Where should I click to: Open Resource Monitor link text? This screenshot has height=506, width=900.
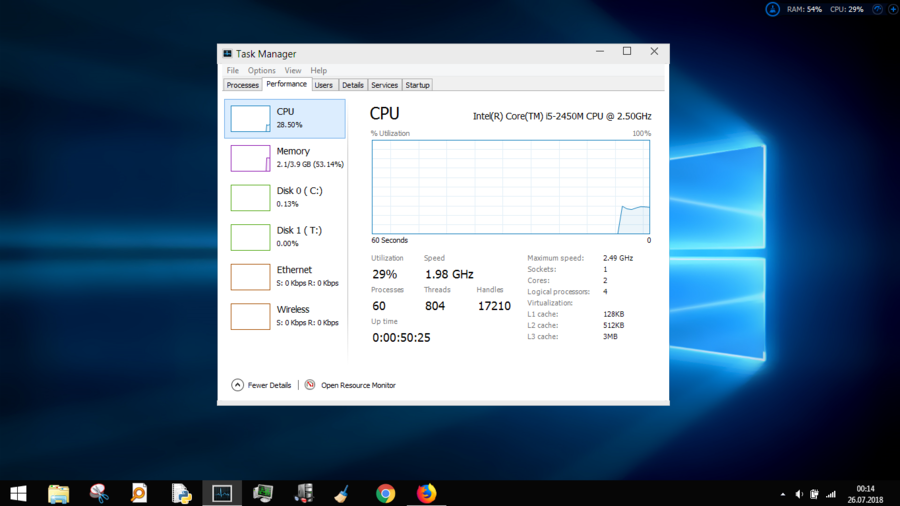pyautogui.click(x=358, y=386)
